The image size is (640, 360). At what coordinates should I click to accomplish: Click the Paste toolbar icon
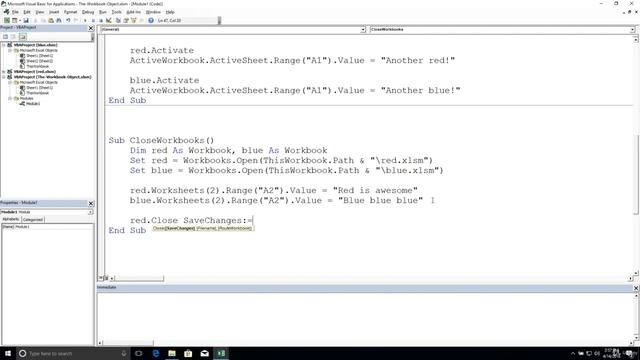click(x=51, y=20)
